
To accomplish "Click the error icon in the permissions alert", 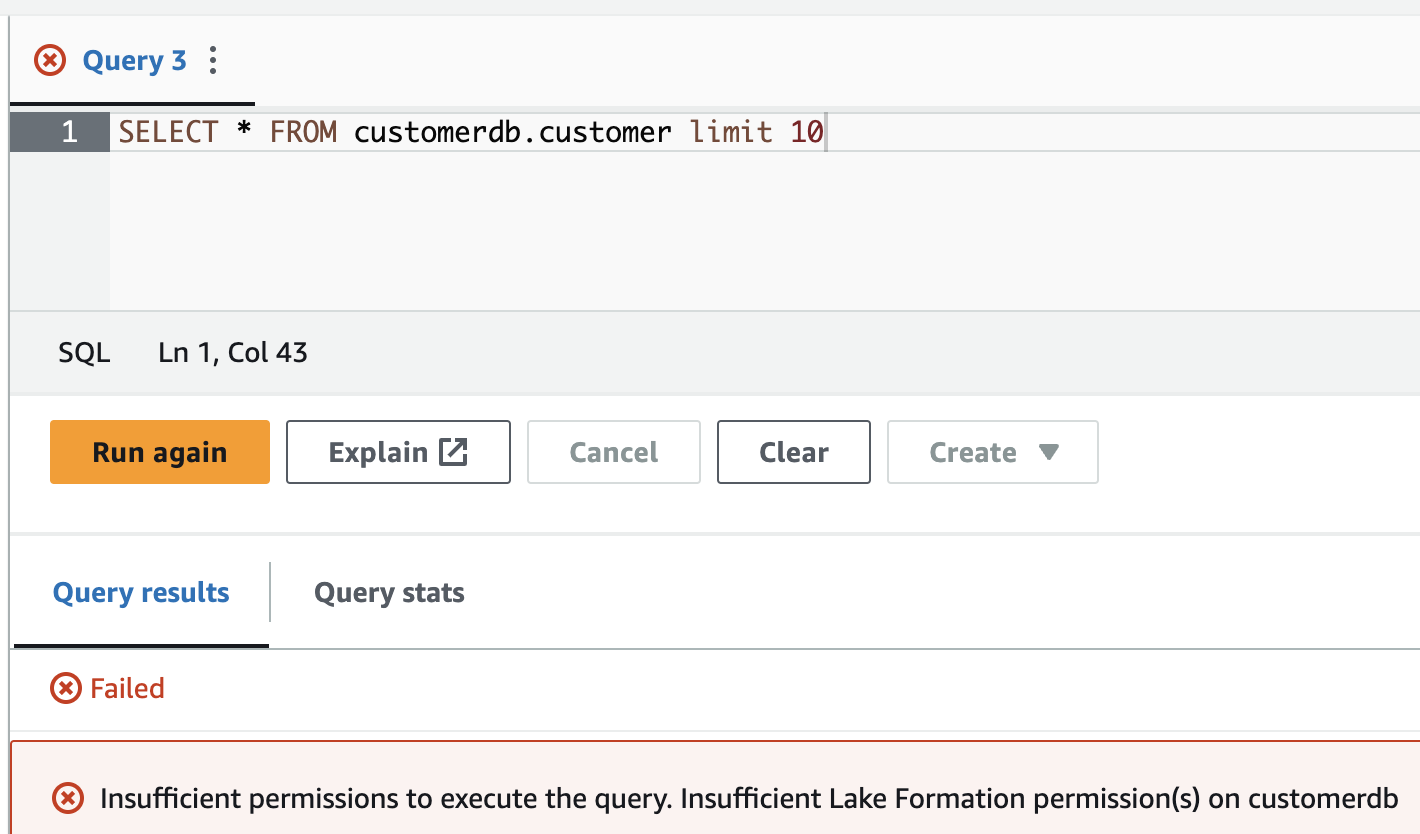I will 67,798.
